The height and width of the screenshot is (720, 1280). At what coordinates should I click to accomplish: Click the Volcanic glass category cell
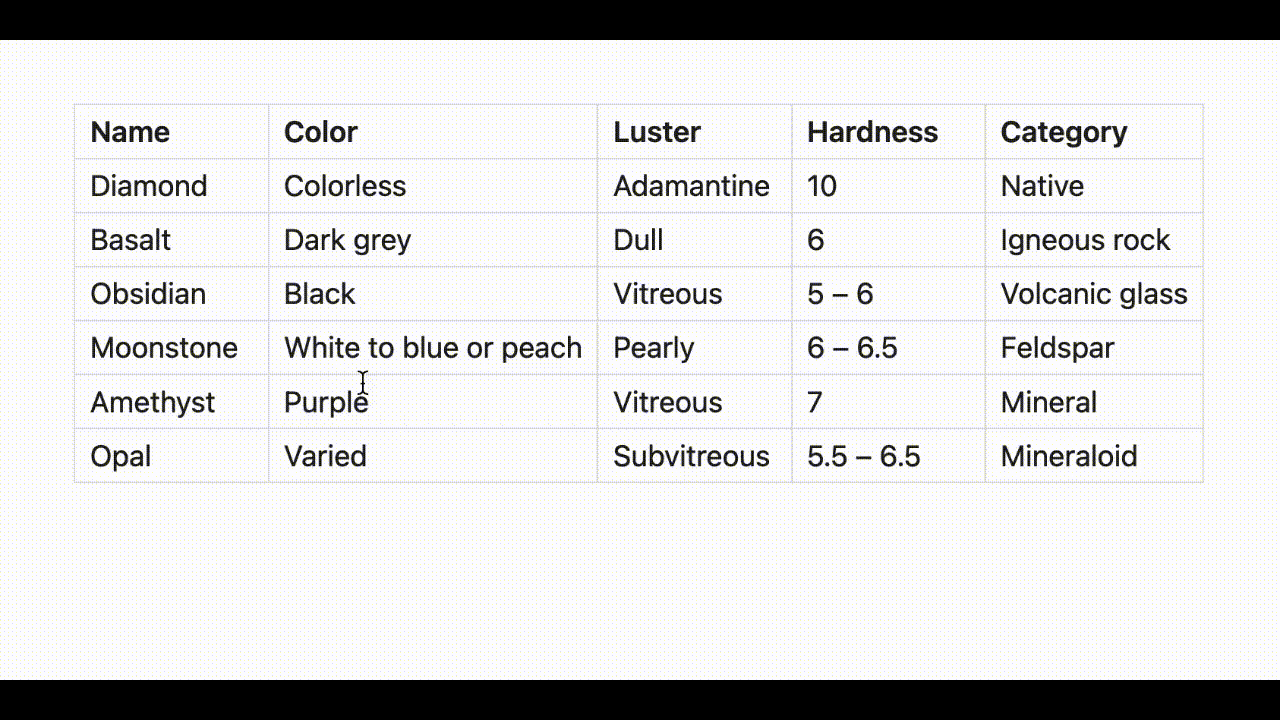coord(1094,294)
